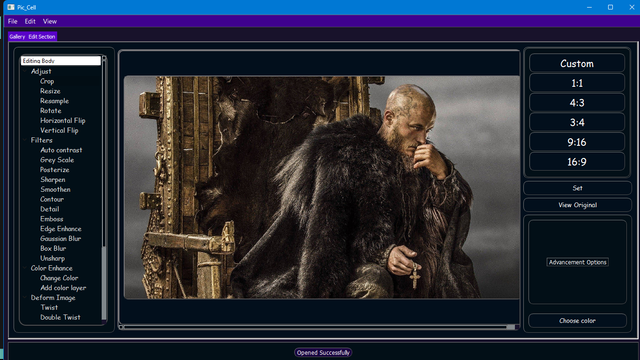Open the View menu

[50, 21]
